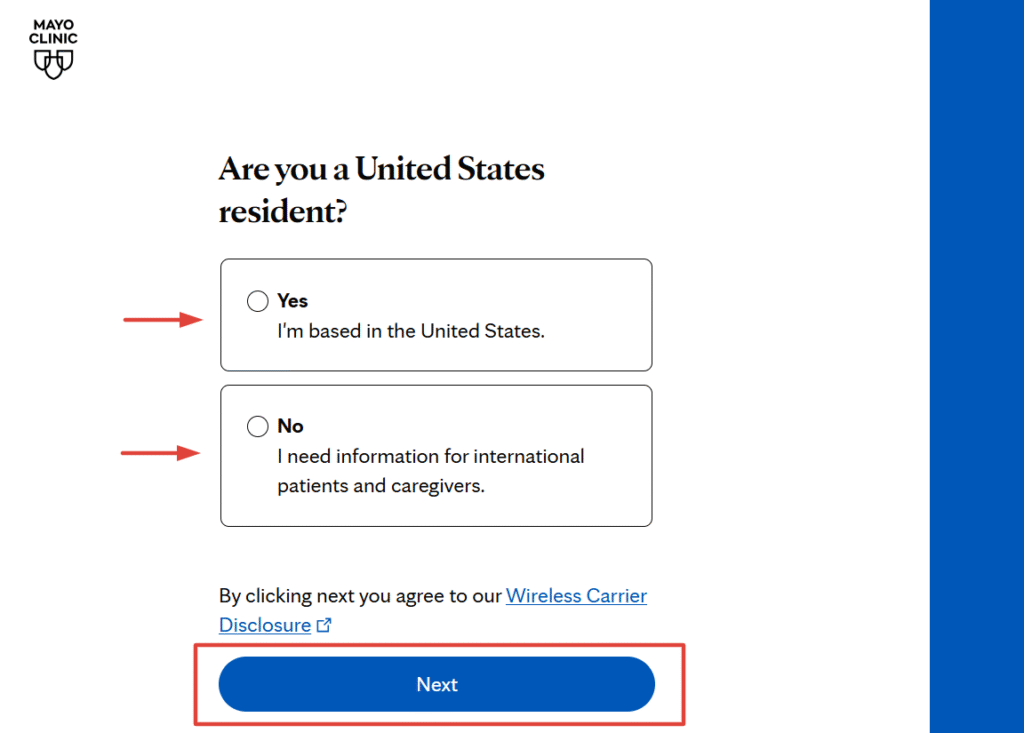Click the Mayo Clinic shield emblem

click(x=53, y=64)
